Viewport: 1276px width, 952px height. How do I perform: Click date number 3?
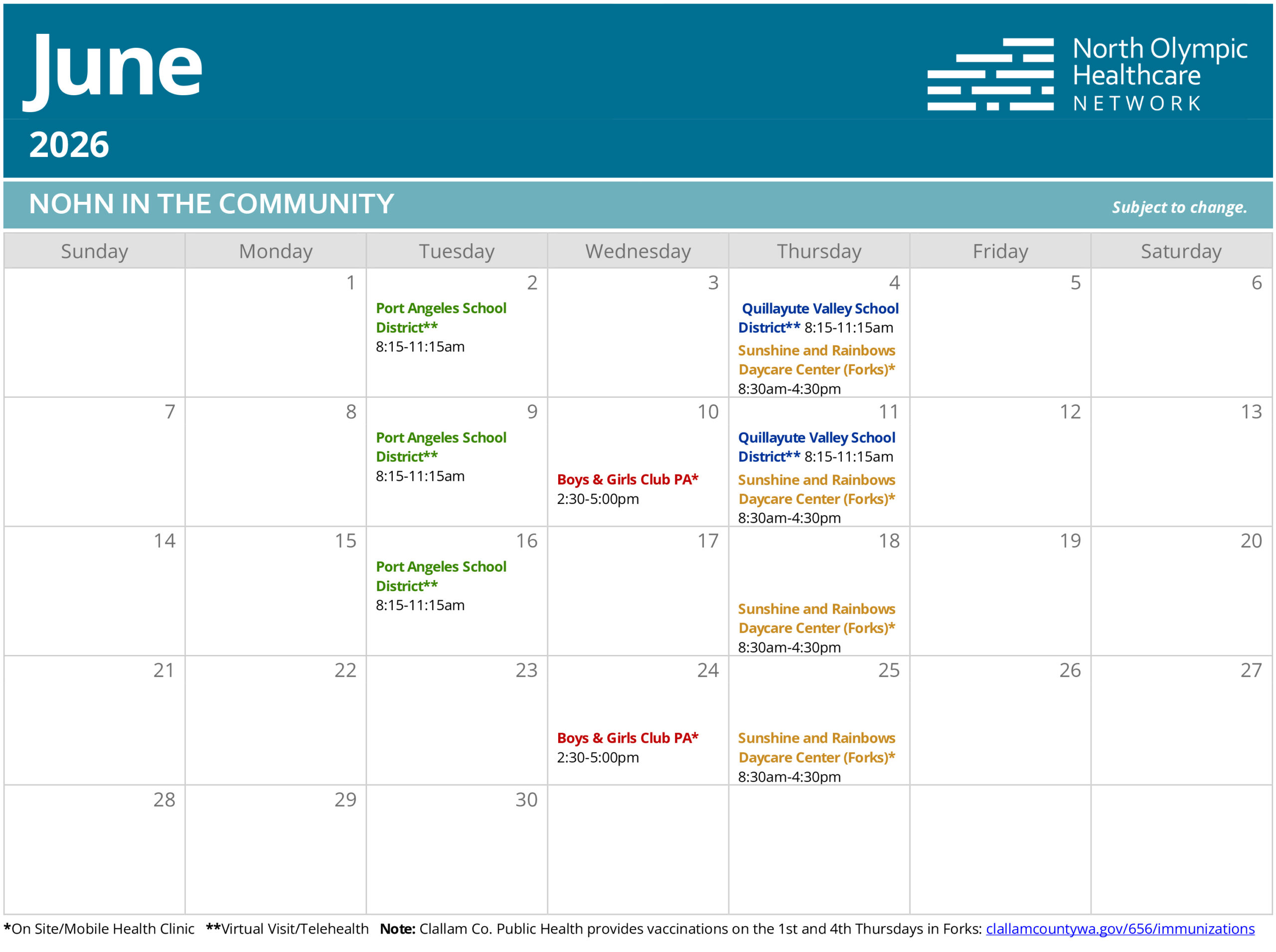click(x=713, y=283)
